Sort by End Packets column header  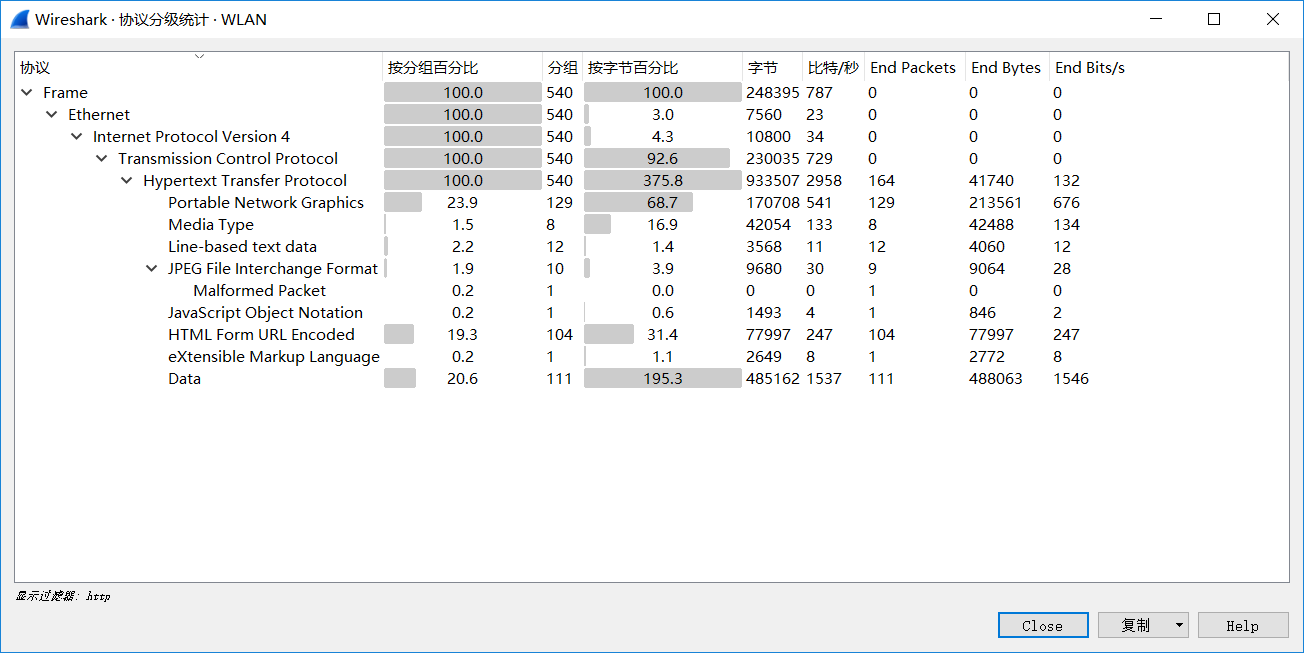coord(915,68)
